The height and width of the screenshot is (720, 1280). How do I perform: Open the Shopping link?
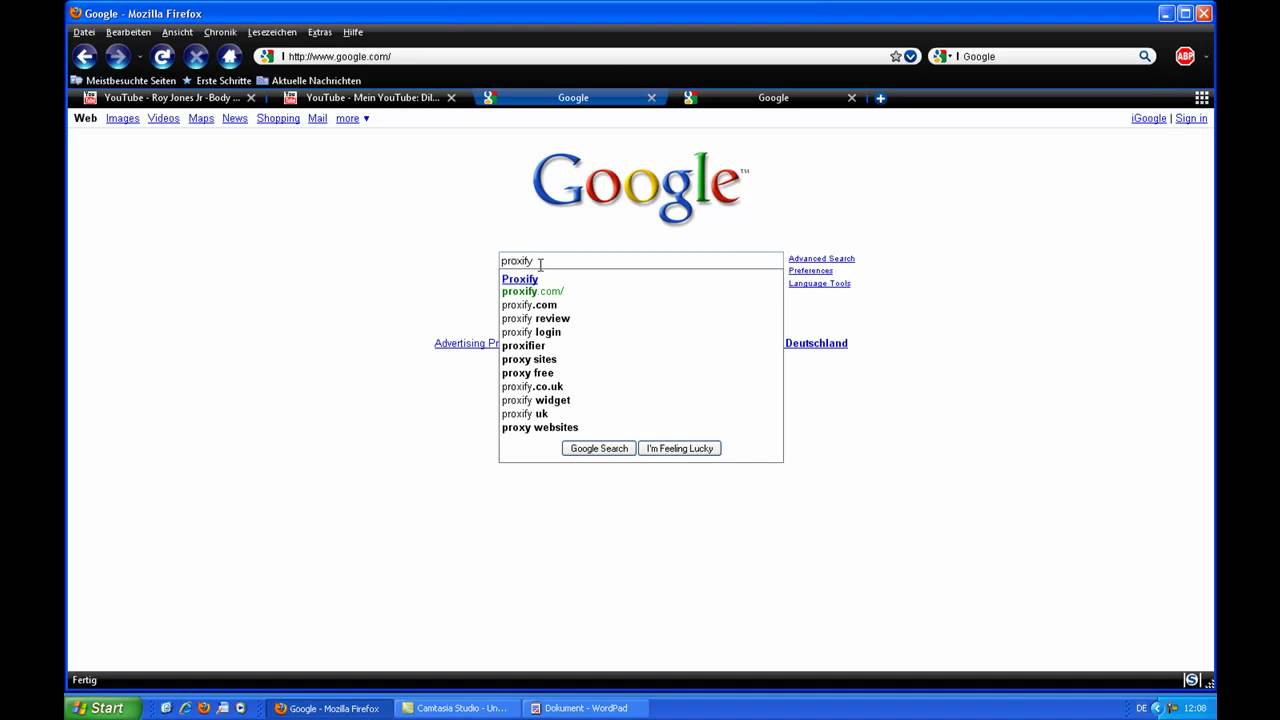tap(278, 118)
